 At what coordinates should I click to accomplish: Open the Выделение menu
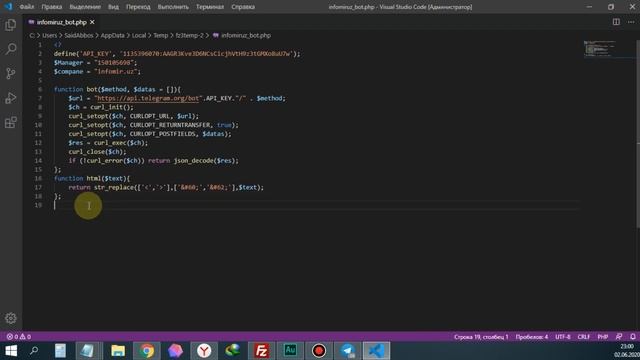[x=85, y=7]
